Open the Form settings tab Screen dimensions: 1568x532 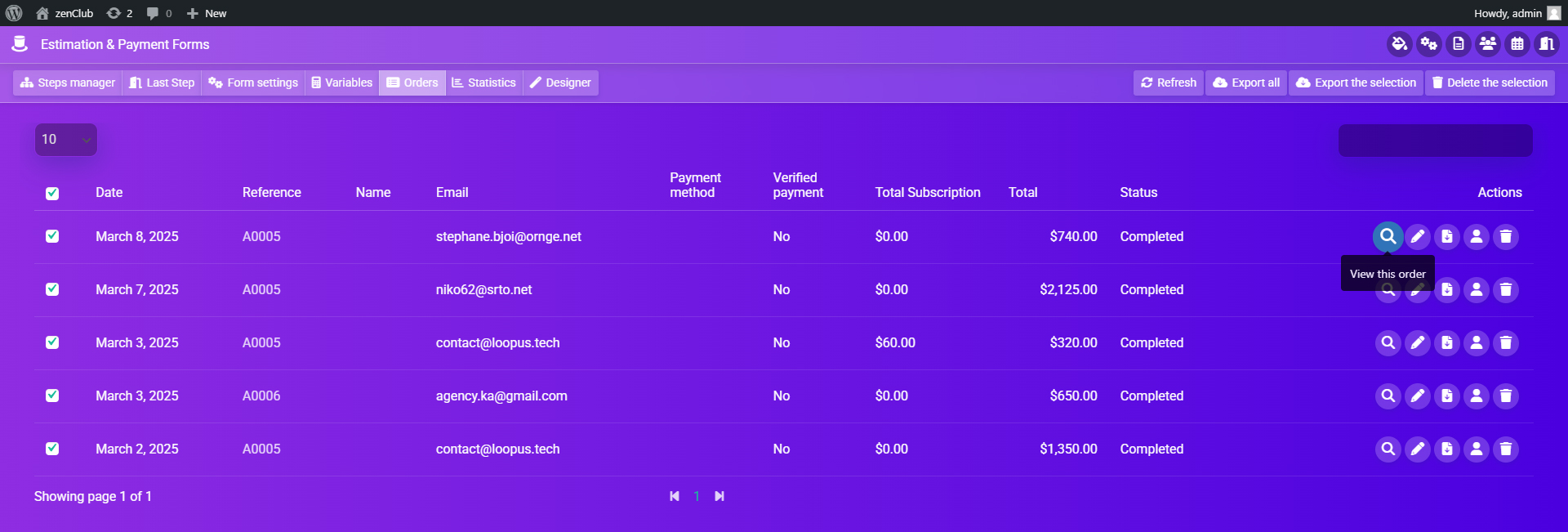(x=253, y=83)
